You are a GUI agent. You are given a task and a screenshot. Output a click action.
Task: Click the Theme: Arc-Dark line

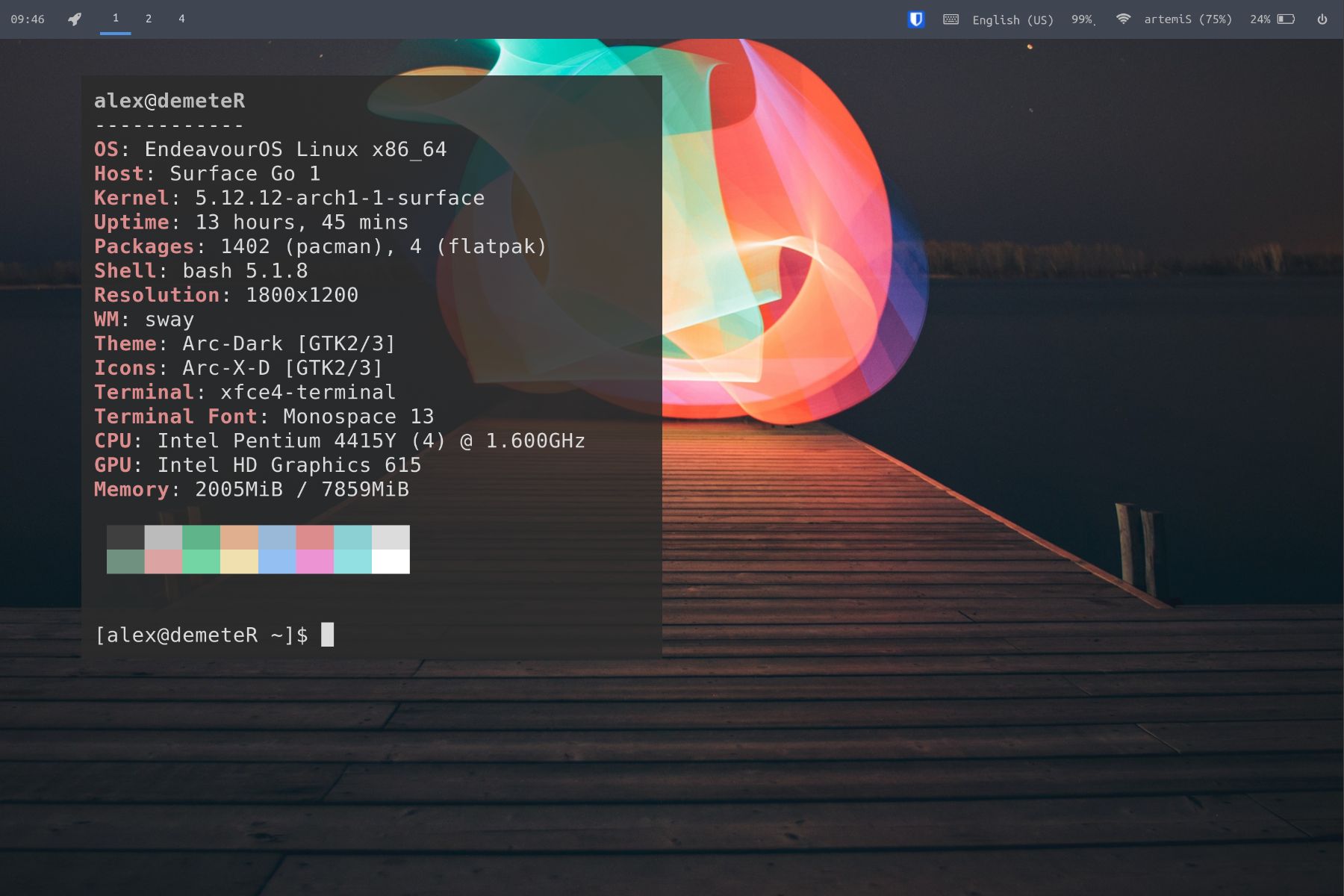click(245, 343)
